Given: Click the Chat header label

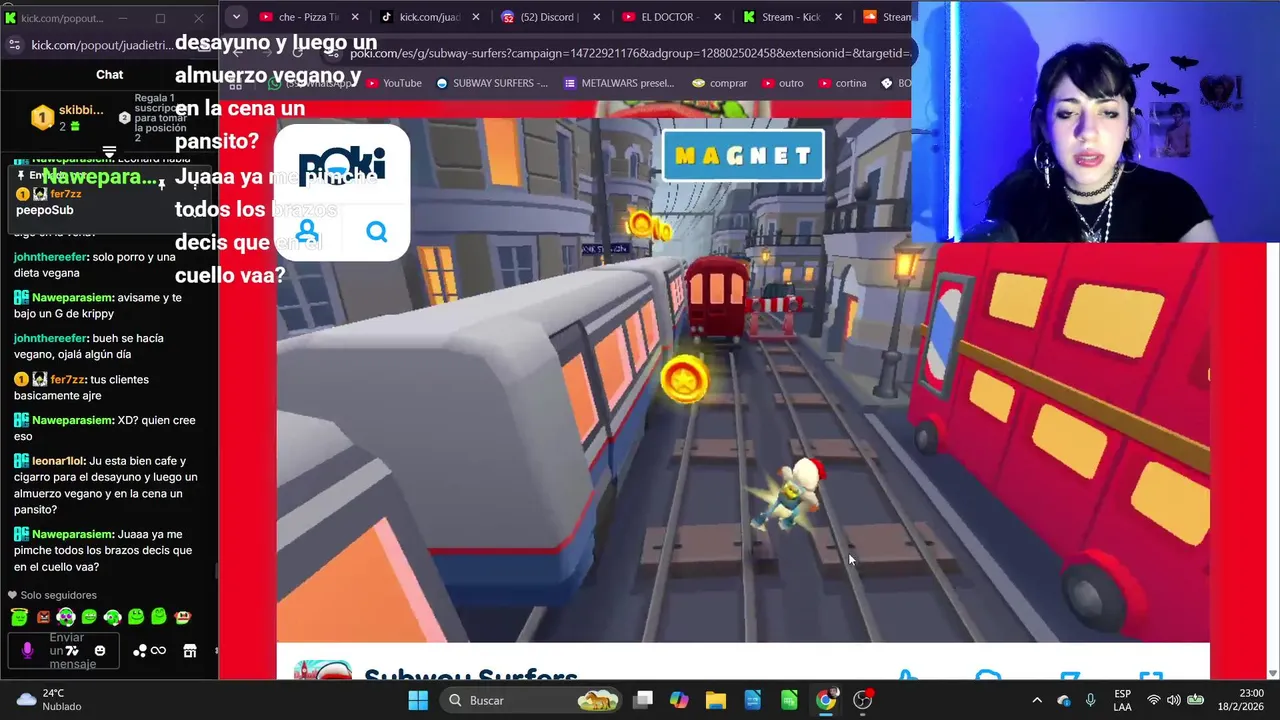Looking at the screenshot, I should click(x=109, y=74).
